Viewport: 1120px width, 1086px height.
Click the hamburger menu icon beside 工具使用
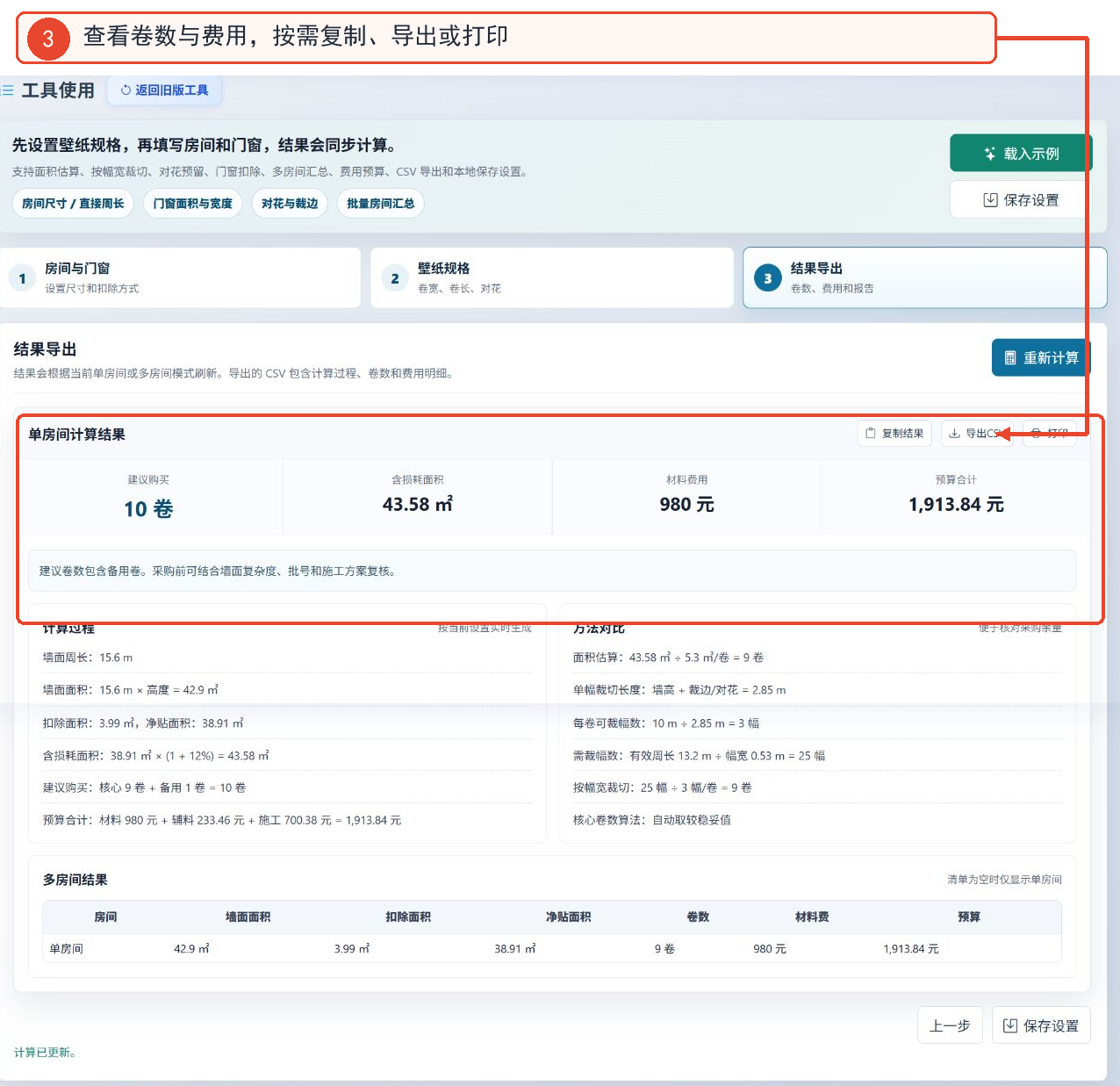(8, 90)
